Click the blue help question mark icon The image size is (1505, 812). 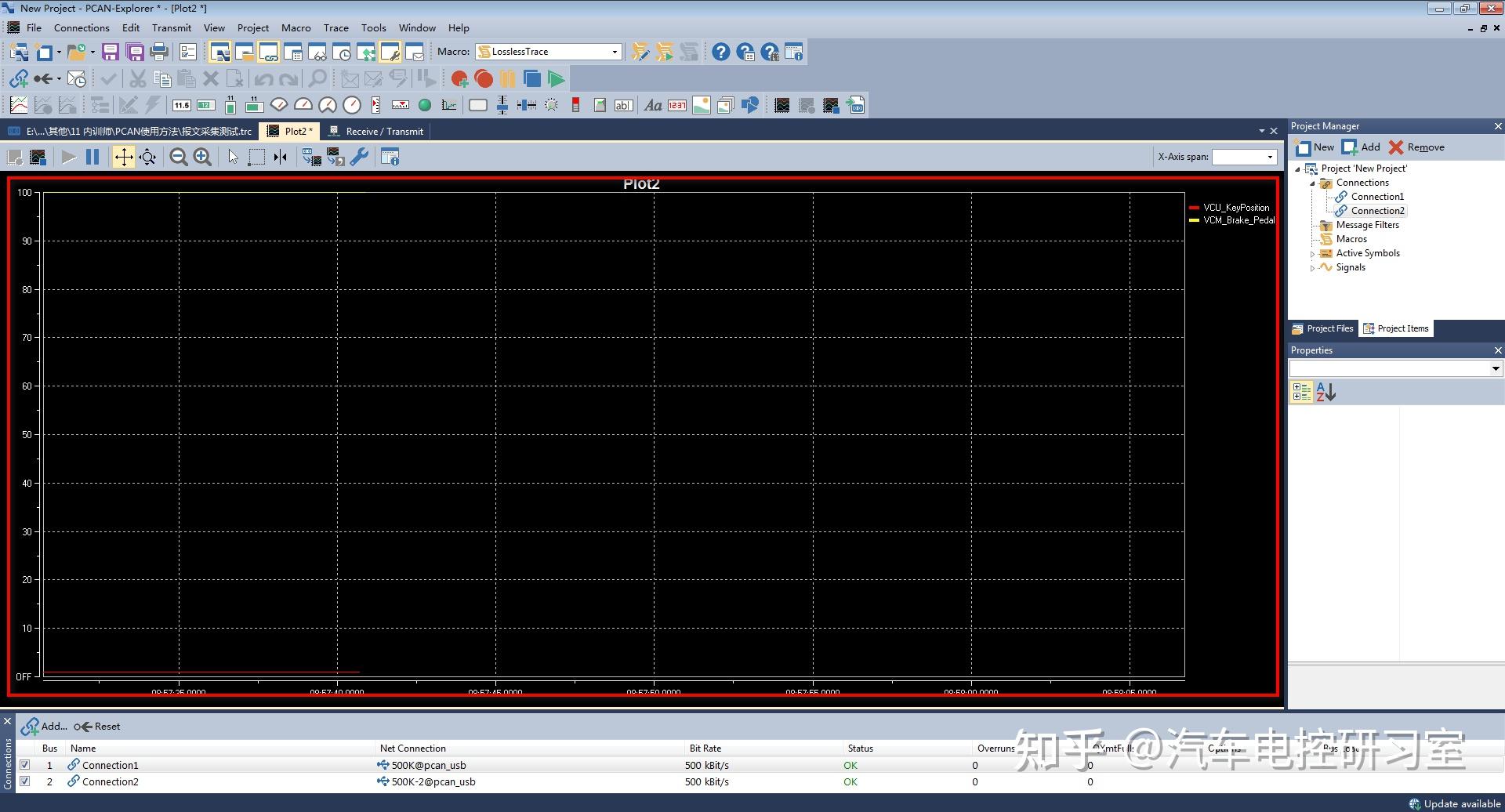coord(720,53)
